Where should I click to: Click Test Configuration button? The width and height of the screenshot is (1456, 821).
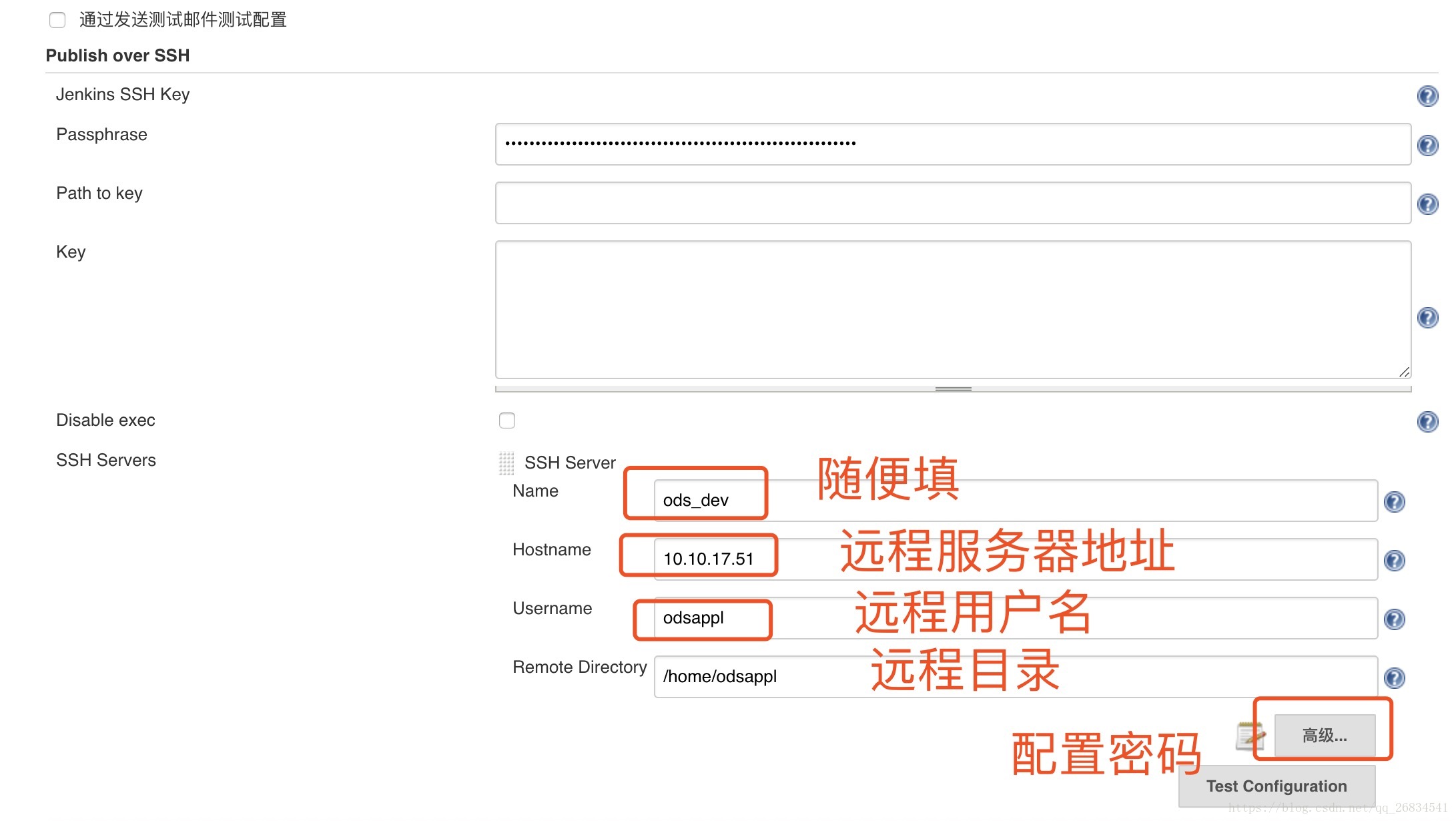pyautogui.click(x=1276, y=786)
